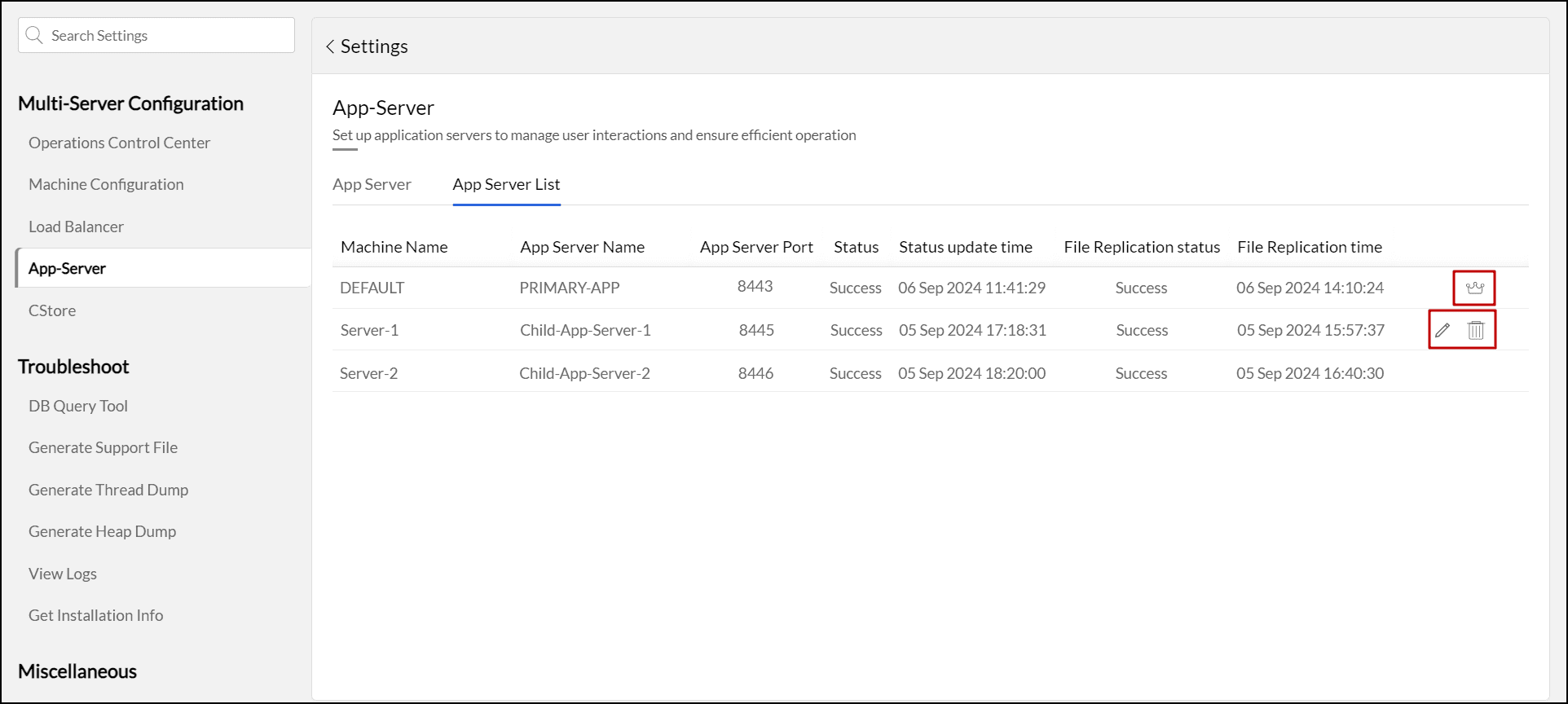The width and height of the screenshot is (1568, 704).
Task: Click the crown icon for PRIMARY-APP server
Action: click(x=1474, y=288)
